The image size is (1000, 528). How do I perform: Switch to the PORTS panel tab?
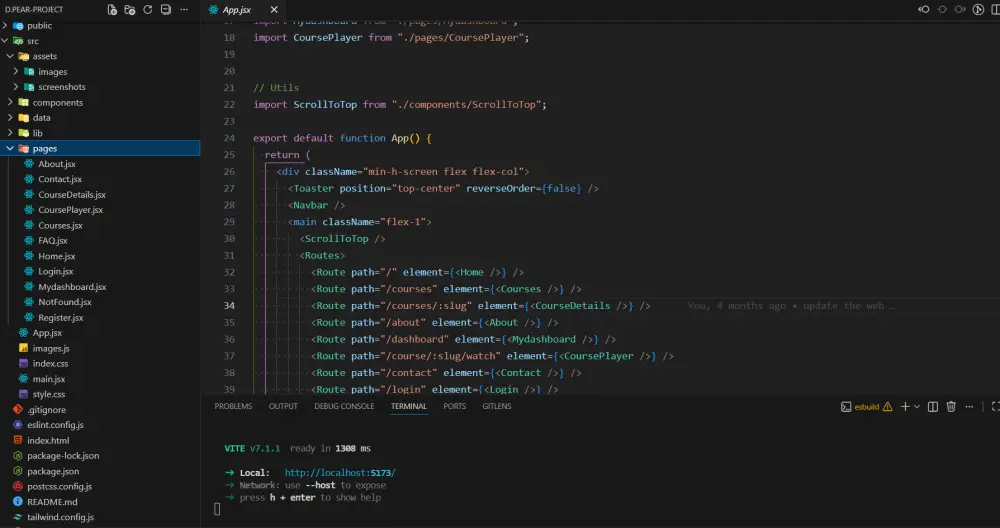(x=455, y=406)
